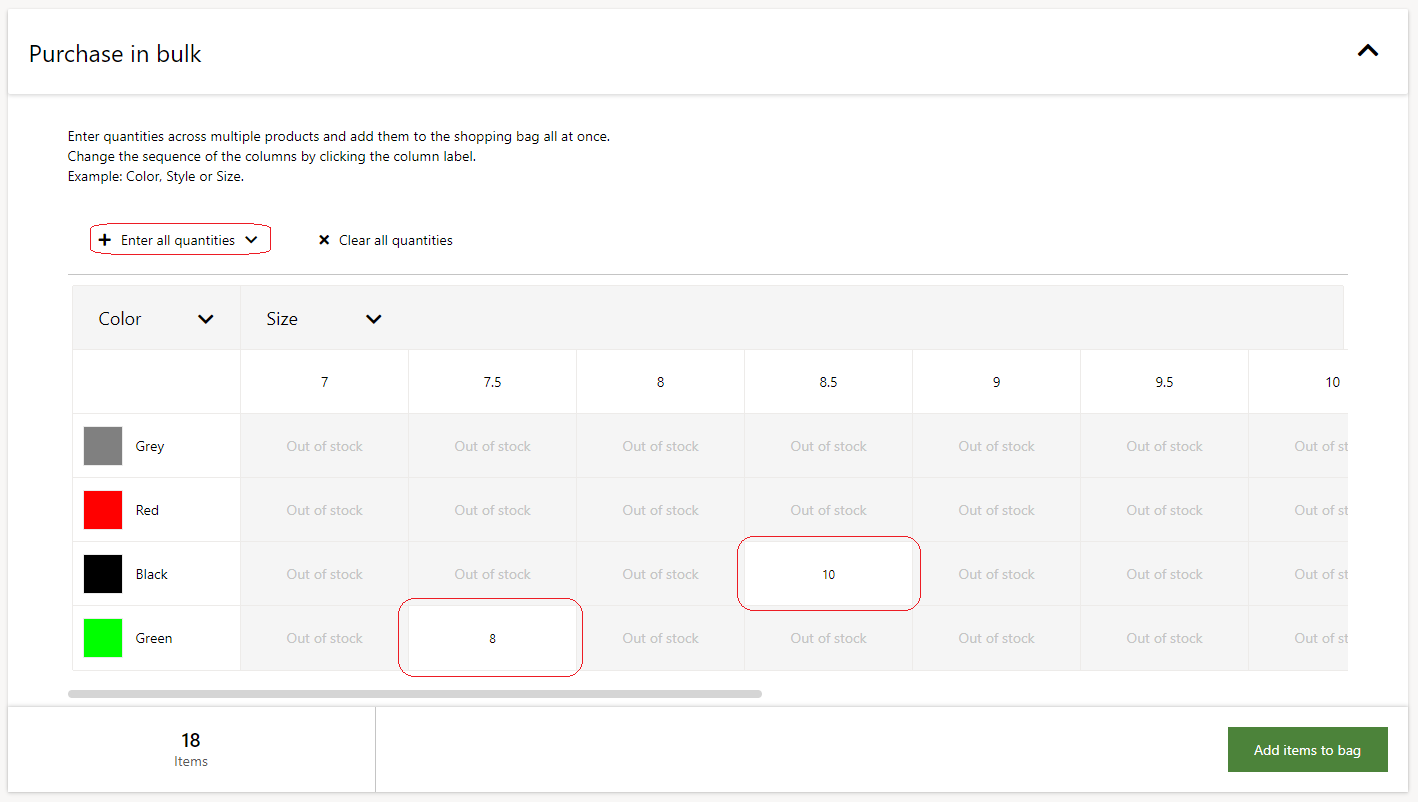This screenshot has width=1418, height=802.
Task: Click the Grey row label
Action: [x=150, y=446]
